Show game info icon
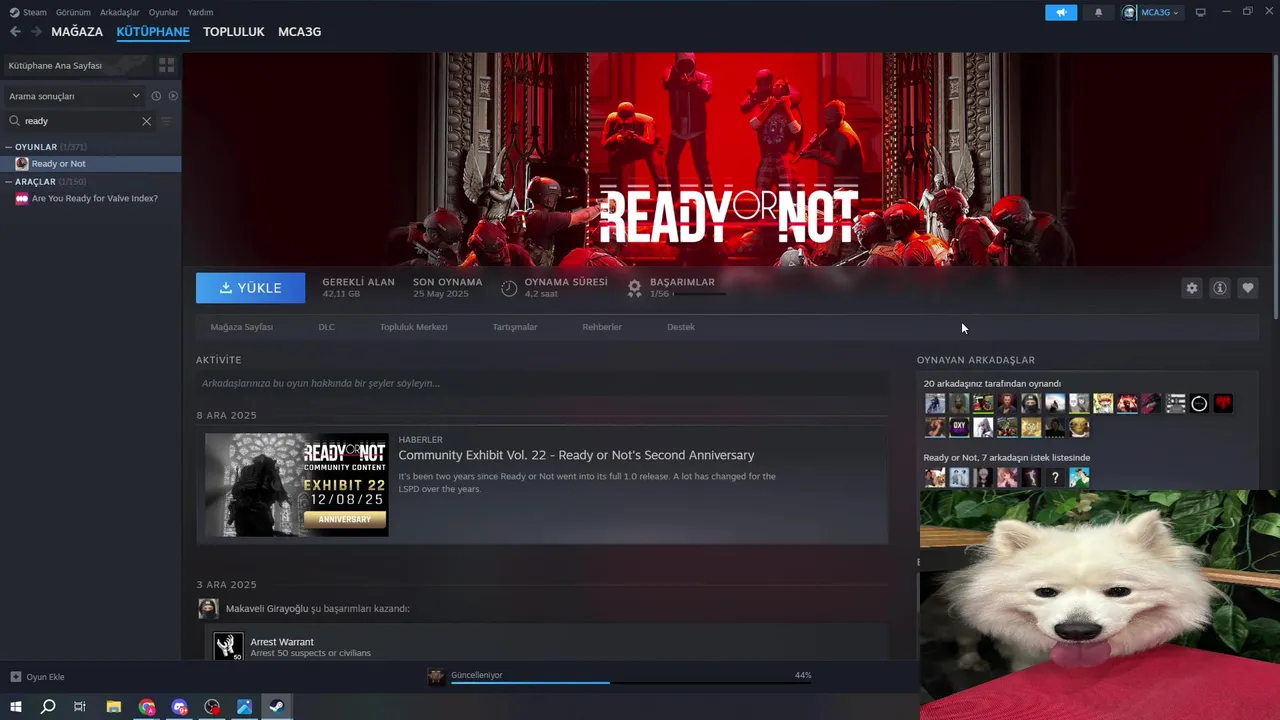This screenshot has width=1280, height=720. pos(1219,288)
